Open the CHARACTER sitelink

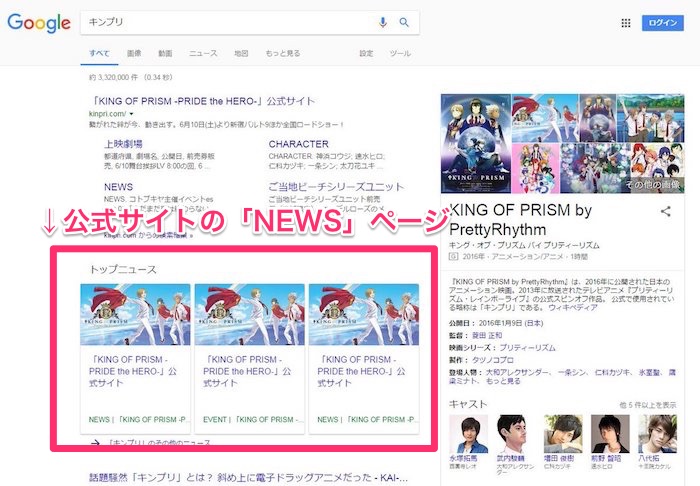(298, 144)
